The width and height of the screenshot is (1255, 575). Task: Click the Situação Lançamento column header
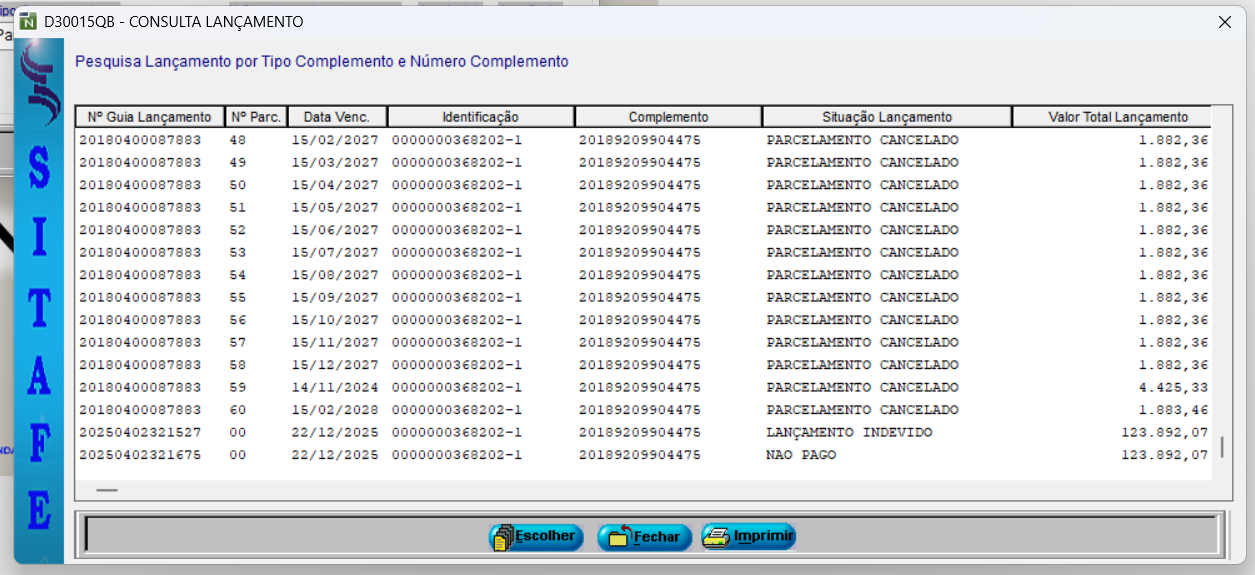tap(886, 117)
